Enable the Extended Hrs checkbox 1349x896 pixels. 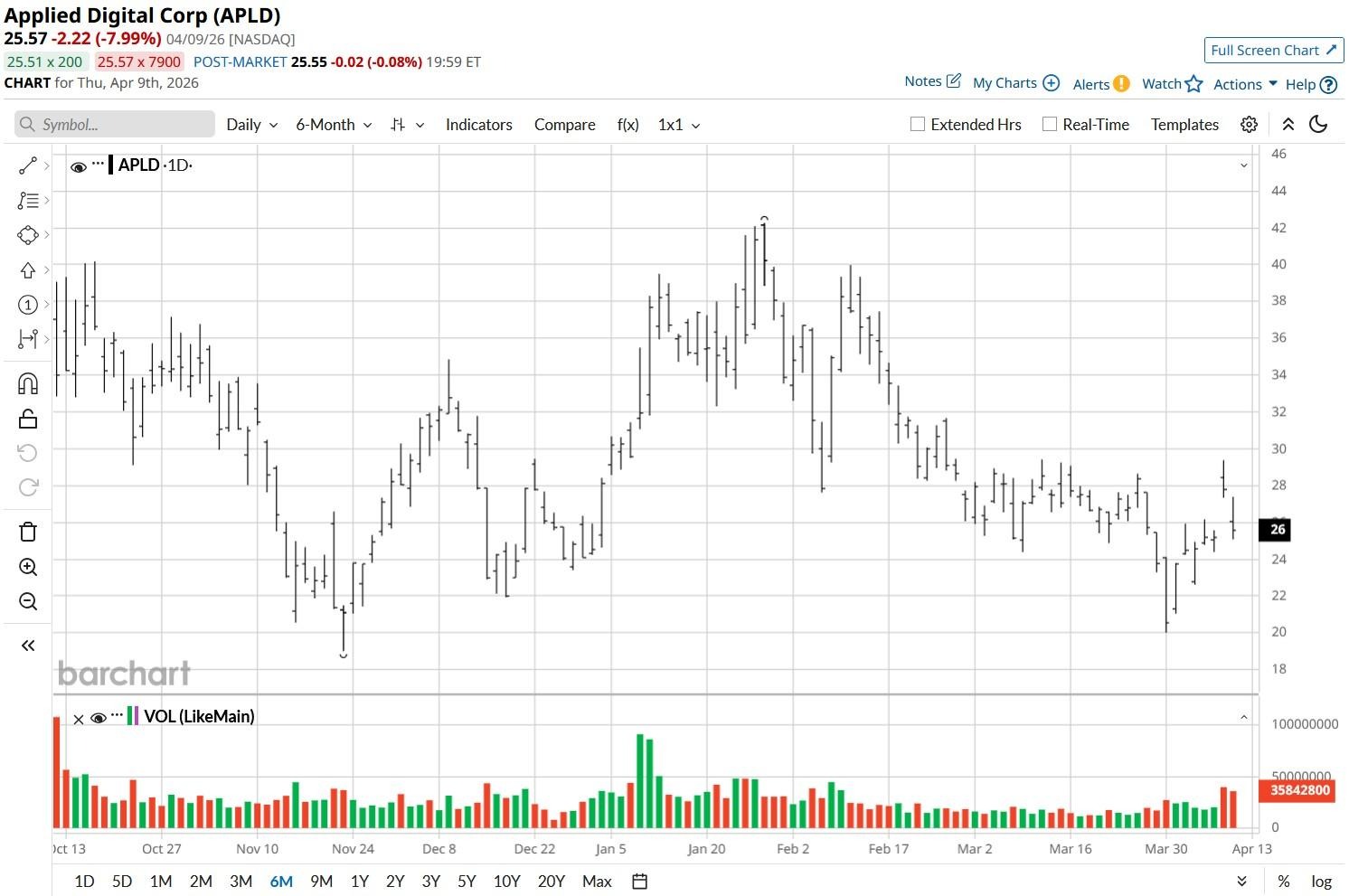tap(918, 125)
